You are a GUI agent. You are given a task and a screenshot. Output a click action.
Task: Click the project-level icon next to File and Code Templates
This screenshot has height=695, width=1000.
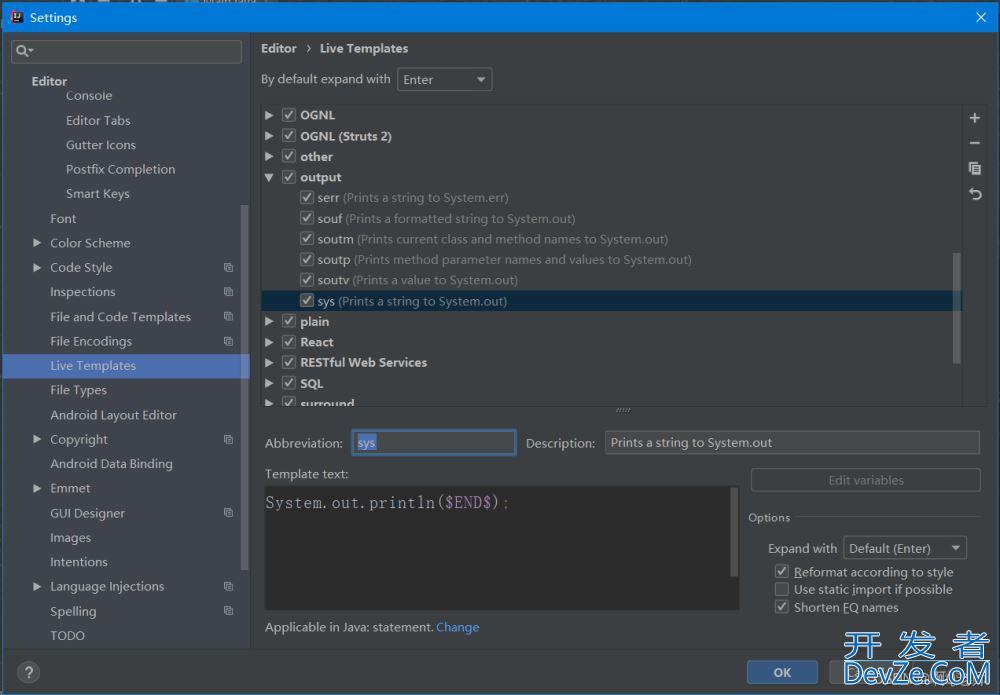(228, 316)
